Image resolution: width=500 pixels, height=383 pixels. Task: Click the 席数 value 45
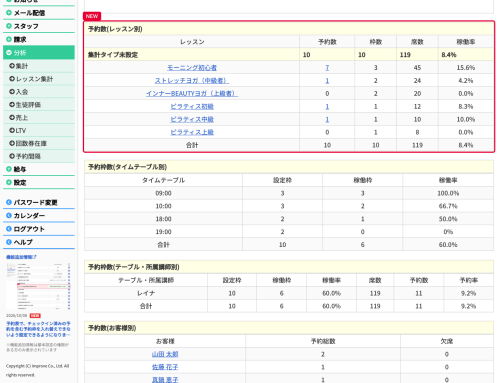(417, 68)
